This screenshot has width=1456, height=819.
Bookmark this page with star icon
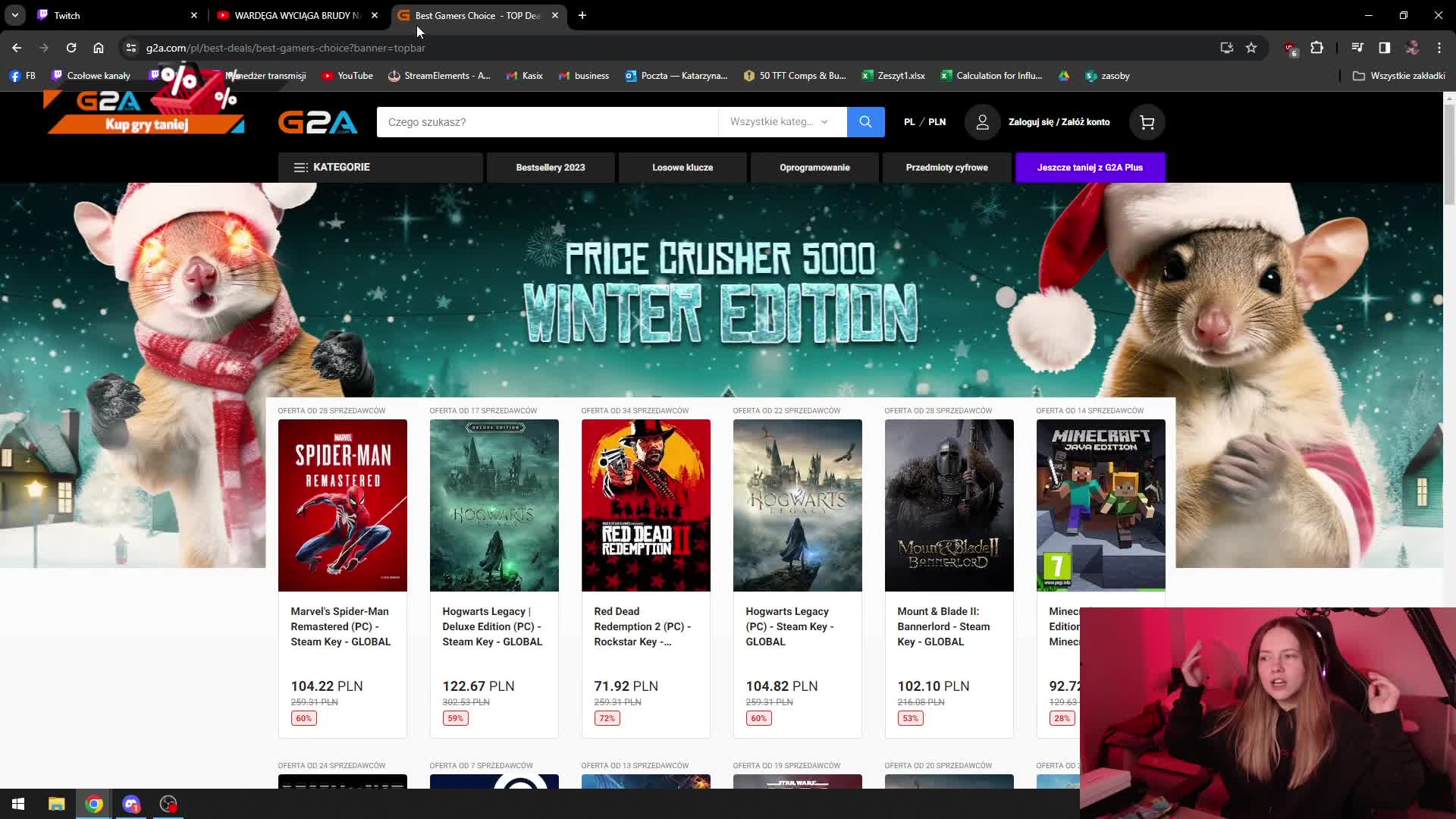tap(1251, 48)
